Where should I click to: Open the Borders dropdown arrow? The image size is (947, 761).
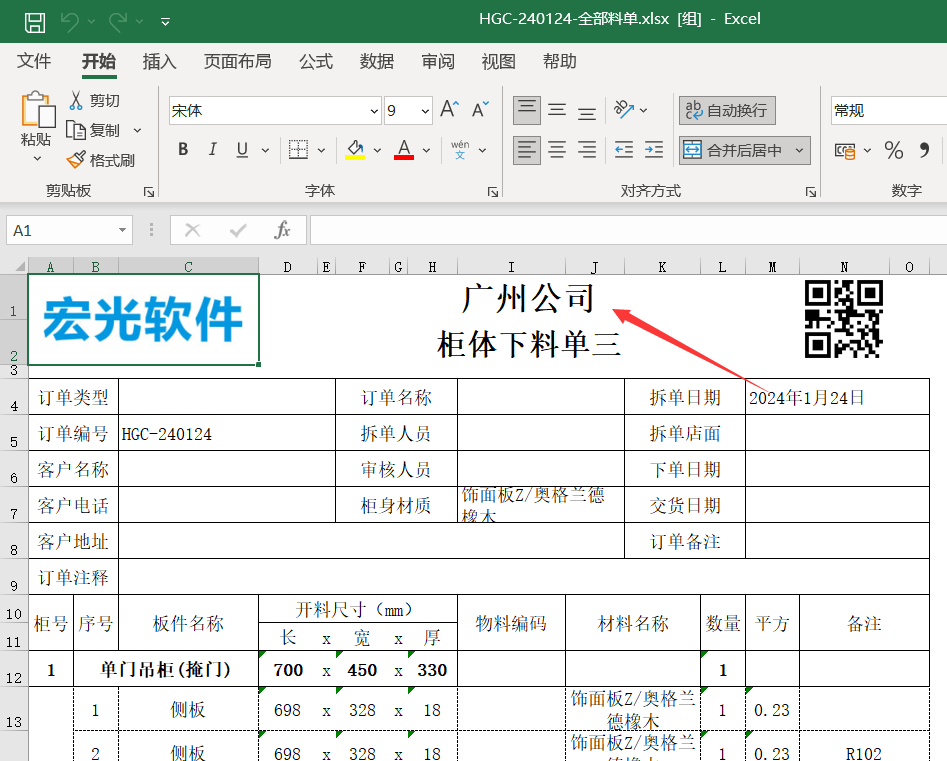pos(321,150)
